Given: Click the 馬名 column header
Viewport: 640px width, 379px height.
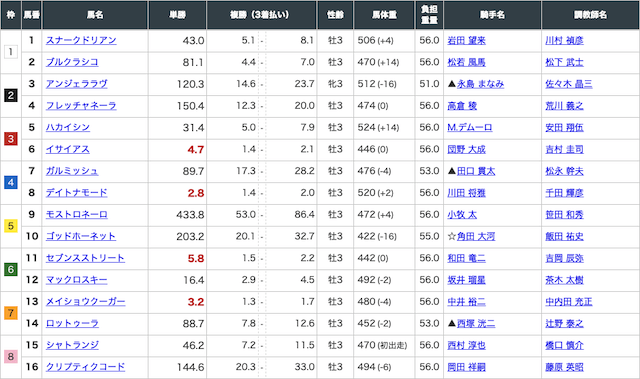Looking at the screenshot, I should click(x=95, y=15).
